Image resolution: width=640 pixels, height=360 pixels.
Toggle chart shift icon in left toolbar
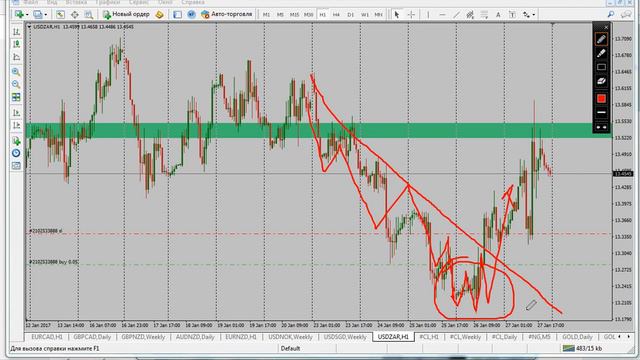click(16, 125)
